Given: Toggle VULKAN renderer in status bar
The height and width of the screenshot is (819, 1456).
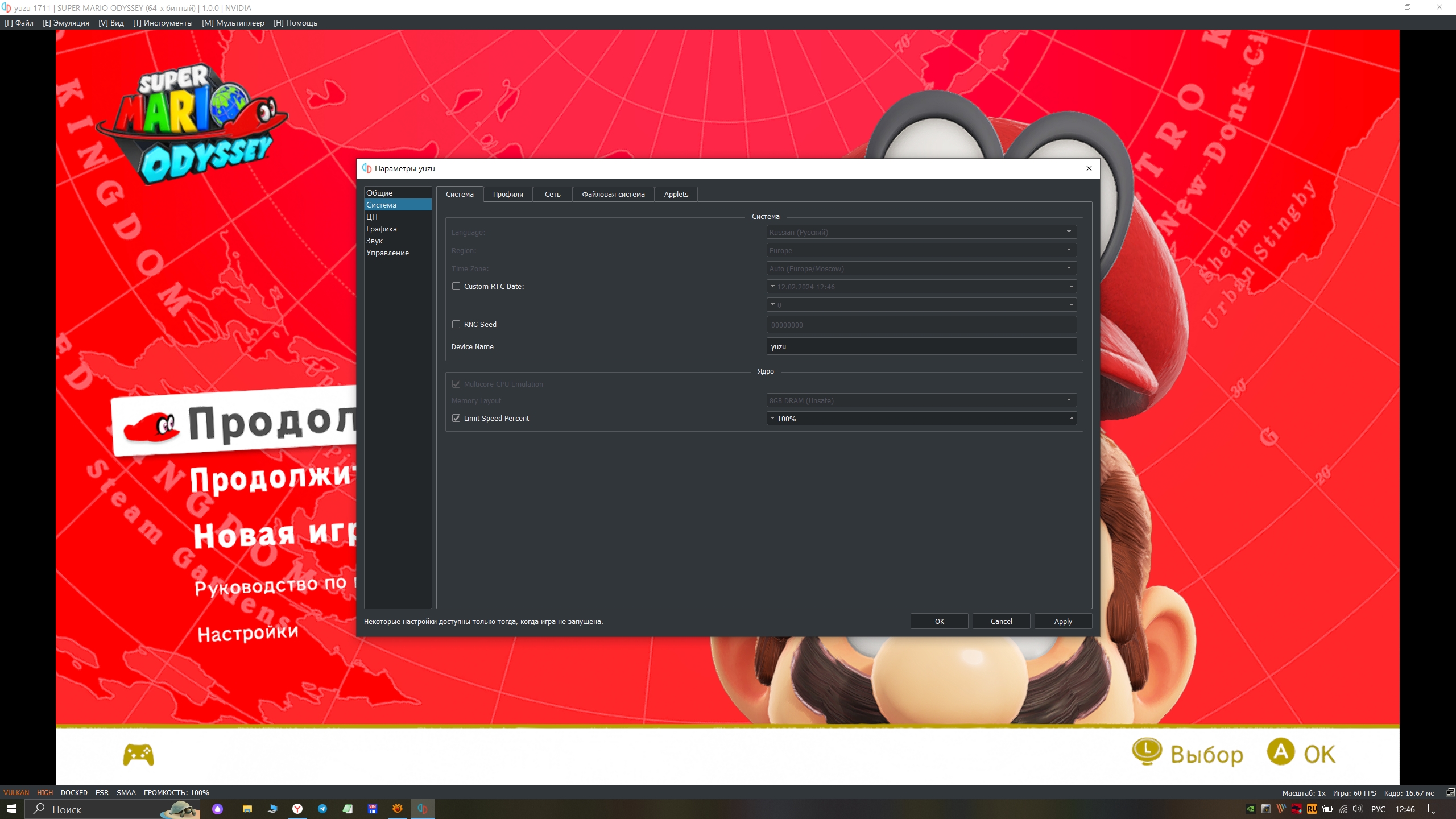Looking at the screenshot, I should click(16, 792).
